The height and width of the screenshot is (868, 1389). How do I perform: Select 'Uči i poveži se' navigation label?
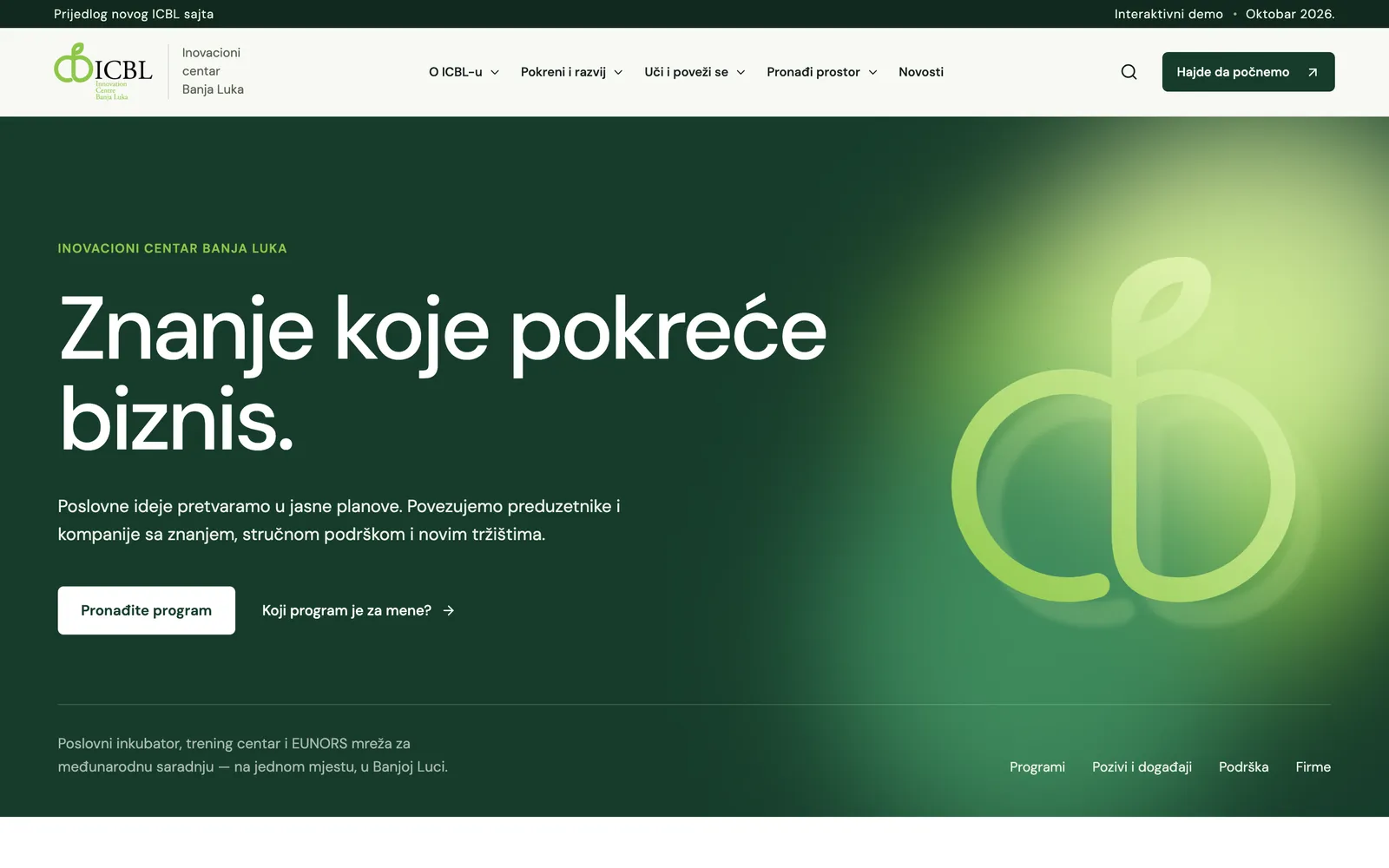click(x=686, y=72)
